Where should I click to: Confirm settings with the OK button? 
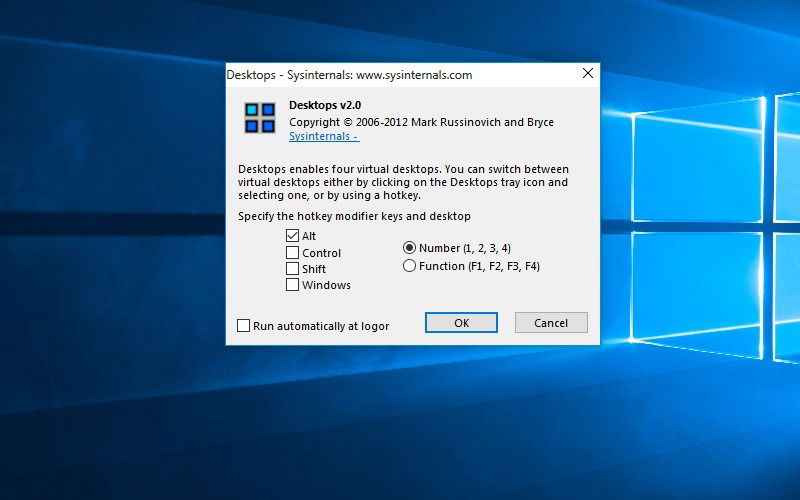pos(461,322)
